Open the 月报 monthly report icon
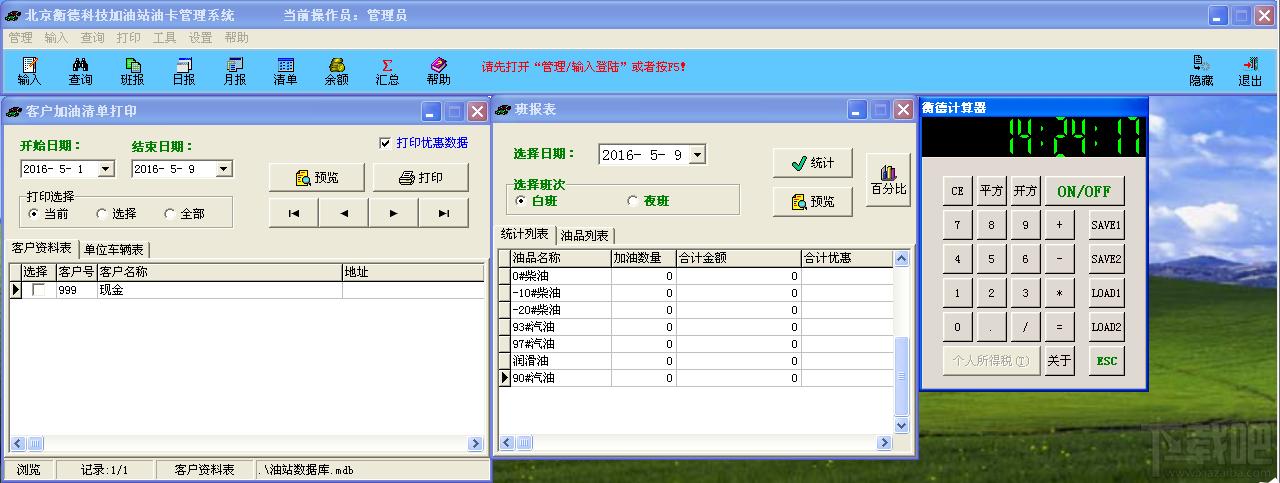Screen dimensions: 1280x483 (235, 71)
